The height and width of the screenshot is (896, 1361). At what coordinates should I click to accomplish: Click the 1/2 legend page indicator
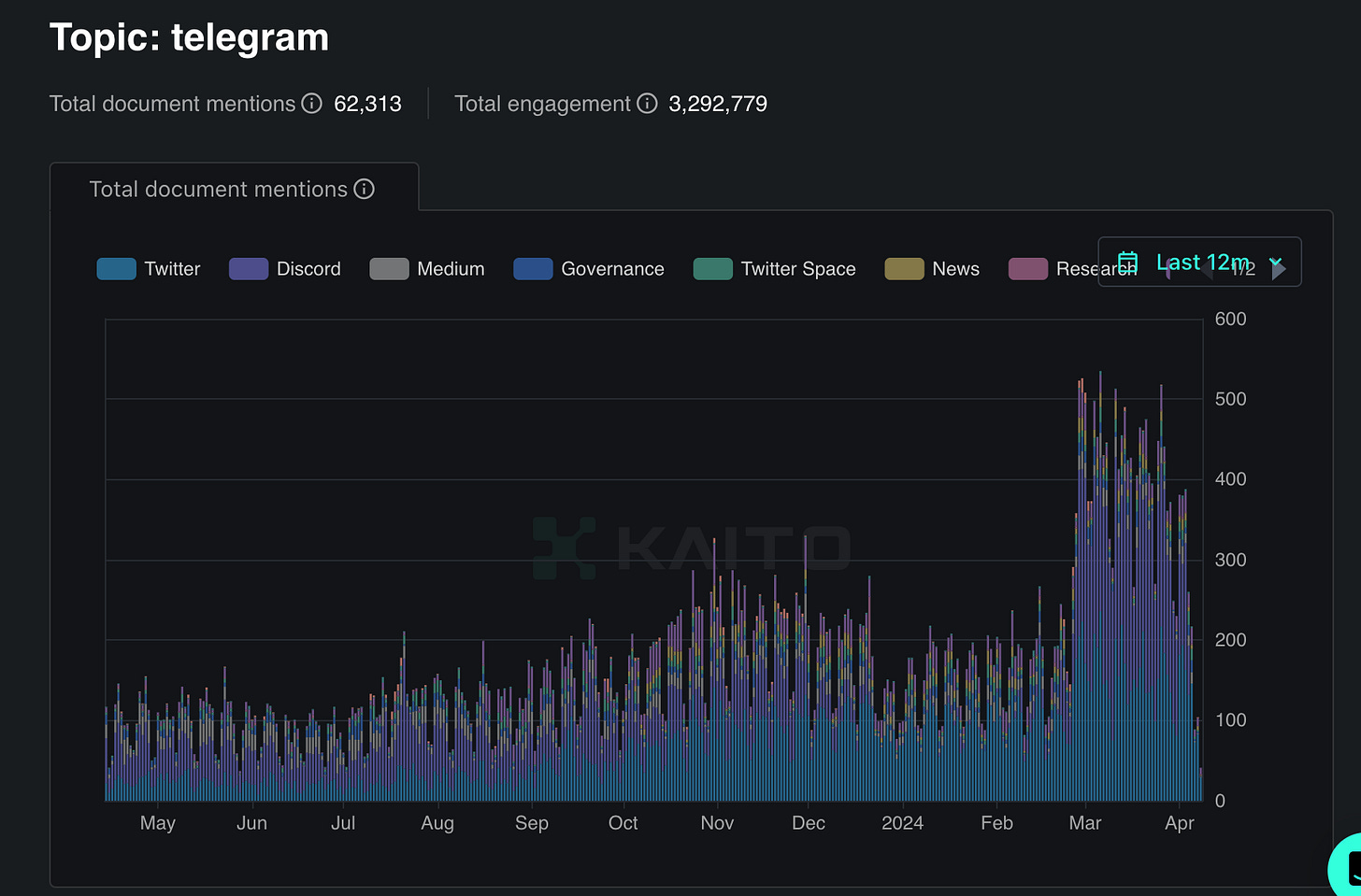tap(1243, 269)
